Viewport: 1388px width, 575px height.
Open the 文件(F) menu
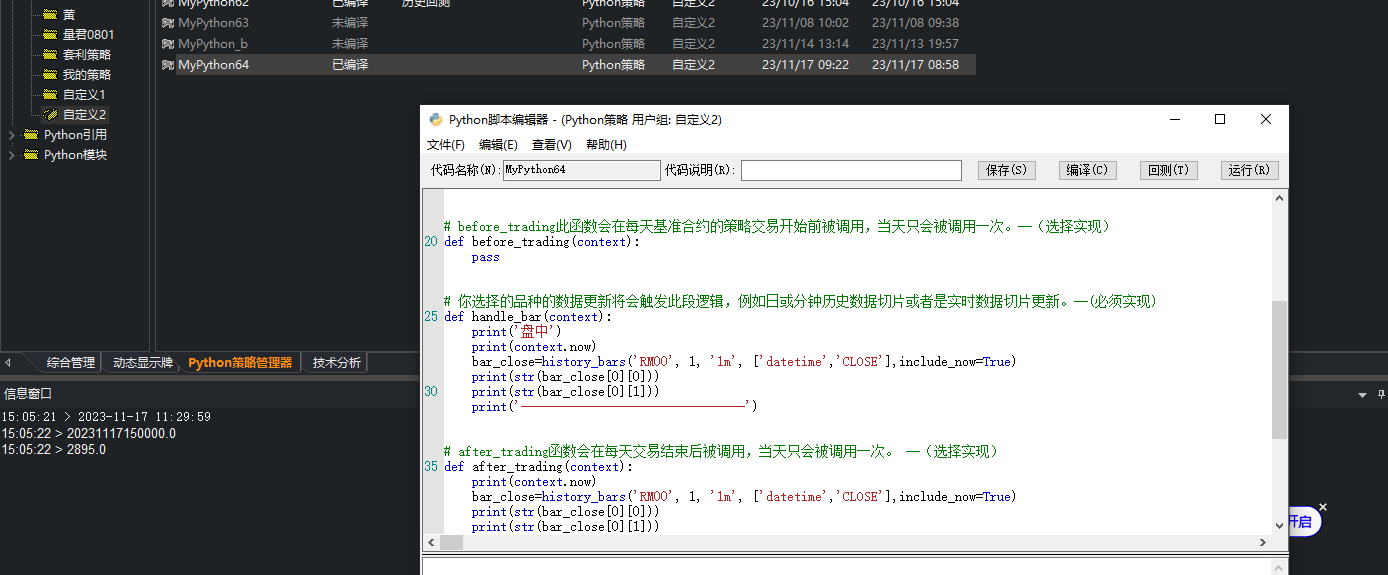(x=445, y=145)
